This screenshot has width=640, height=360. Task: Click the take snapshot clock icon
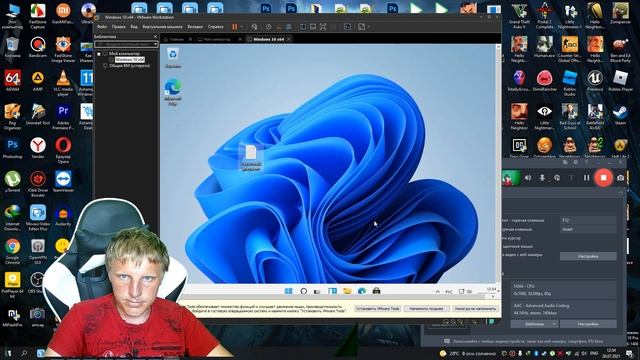(269, 27)
